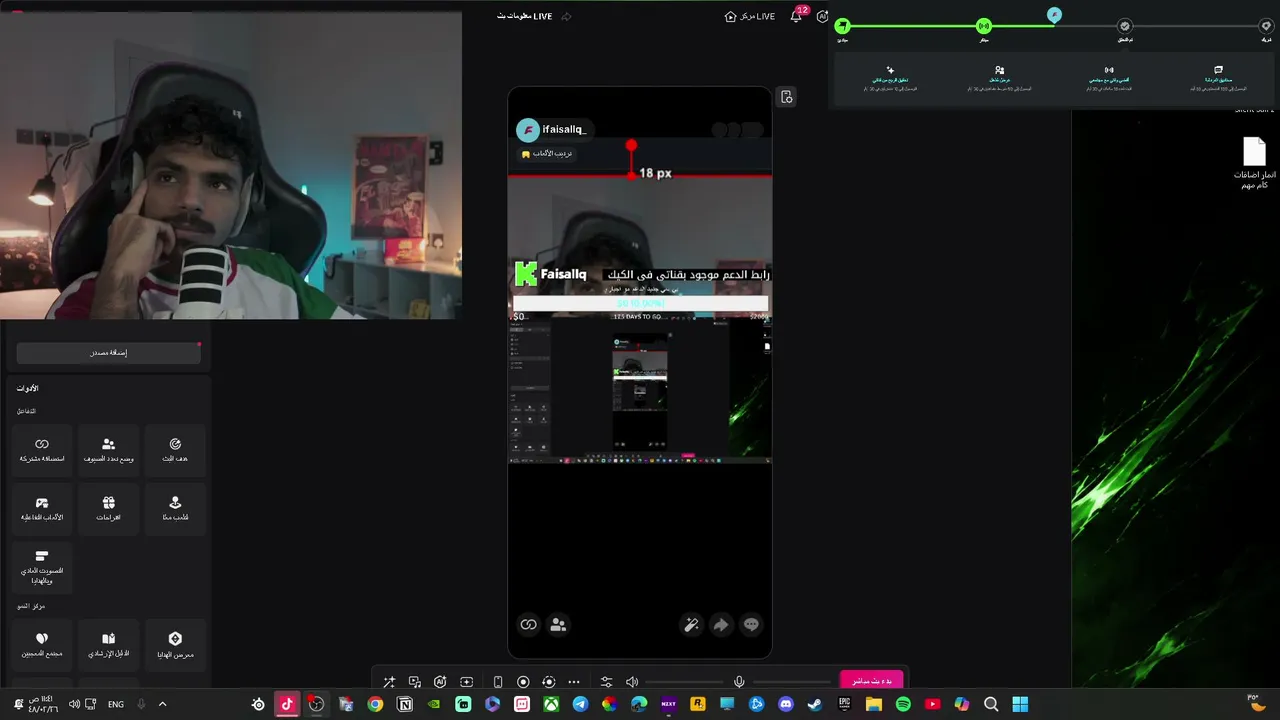Open the interactive games controller tile
The width and height of the screenshot is (1280, 720).
point(42,509)
